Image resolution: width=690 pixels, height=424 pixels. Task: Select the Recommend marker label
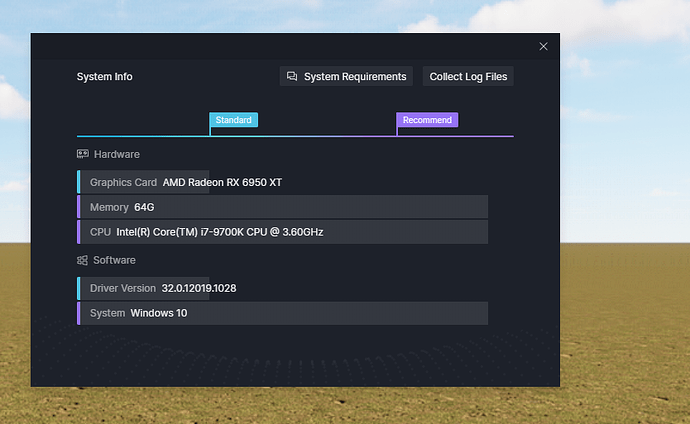(x=427, y=120)
